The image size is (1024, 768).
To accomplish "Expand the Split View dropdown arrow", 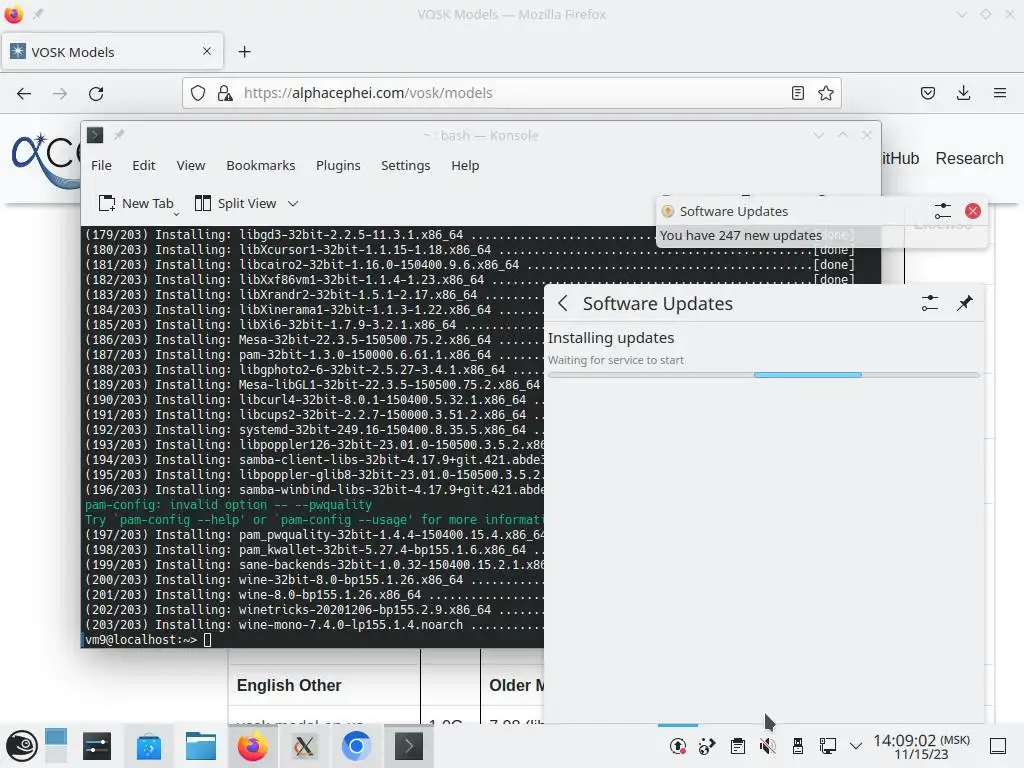I will click(x=293, y=203).
